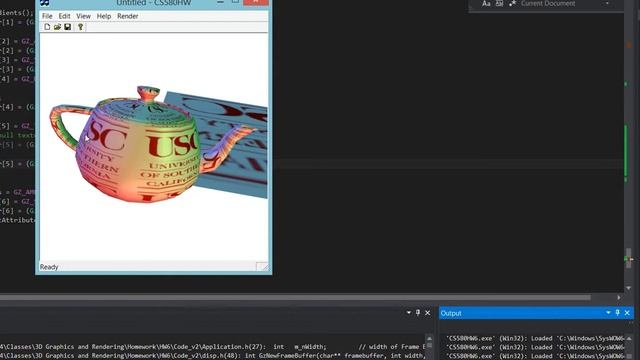Click the disp.h(48) GzNewFrameBuffer result line
The image size is (640, 360).
[213, 356]
